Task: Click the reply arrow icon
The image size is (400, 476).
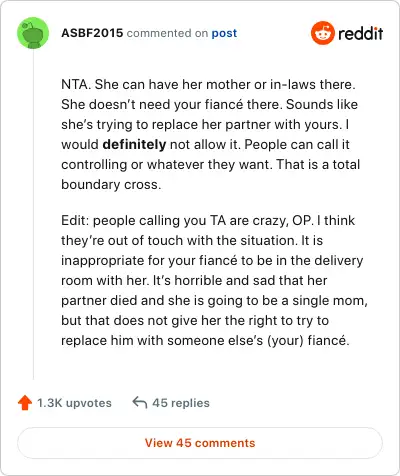Action: point(140,402)
